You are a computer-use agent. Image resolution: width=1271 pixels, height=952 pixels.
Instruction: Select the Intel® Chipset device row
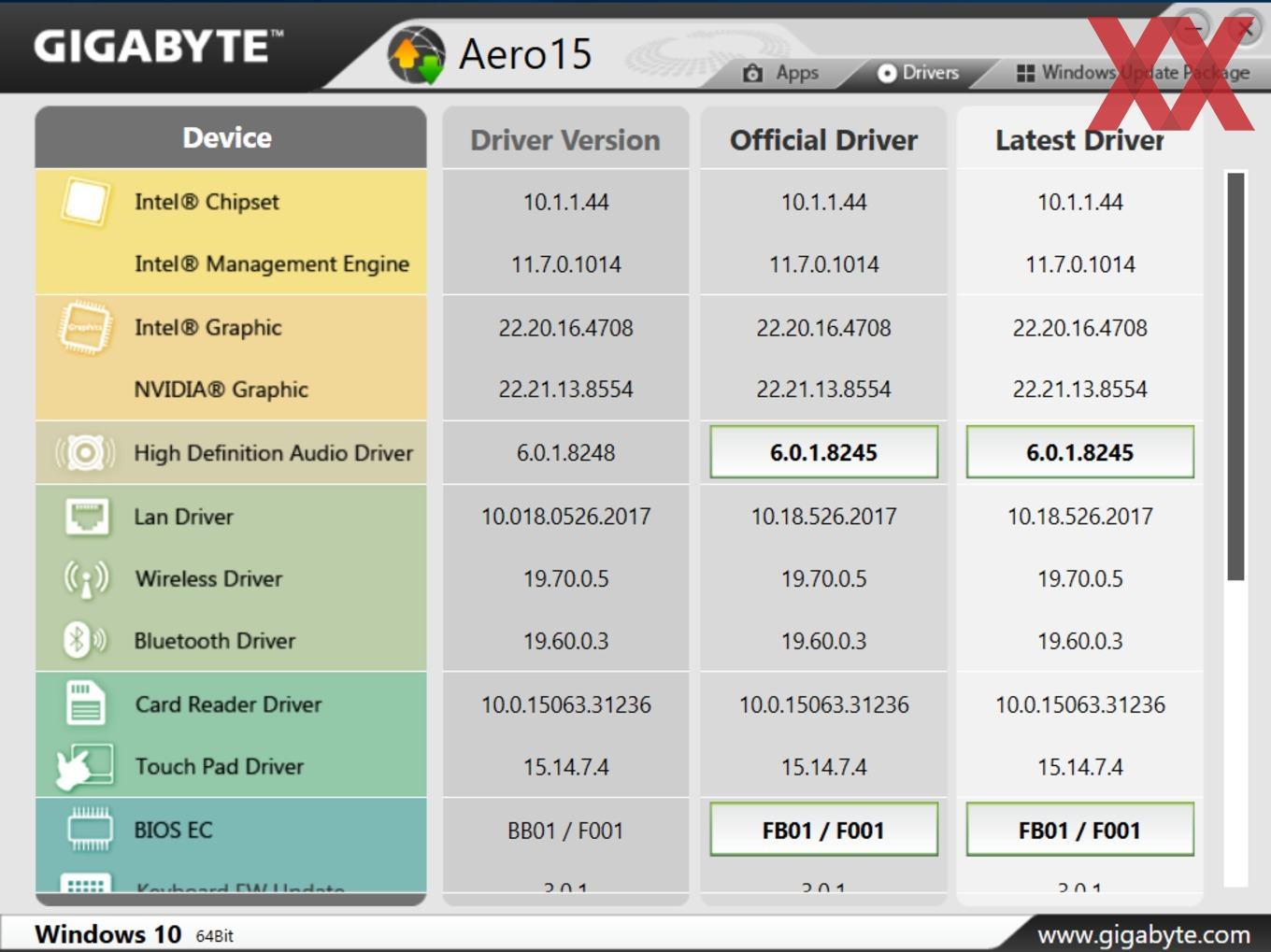pos(230,201)
